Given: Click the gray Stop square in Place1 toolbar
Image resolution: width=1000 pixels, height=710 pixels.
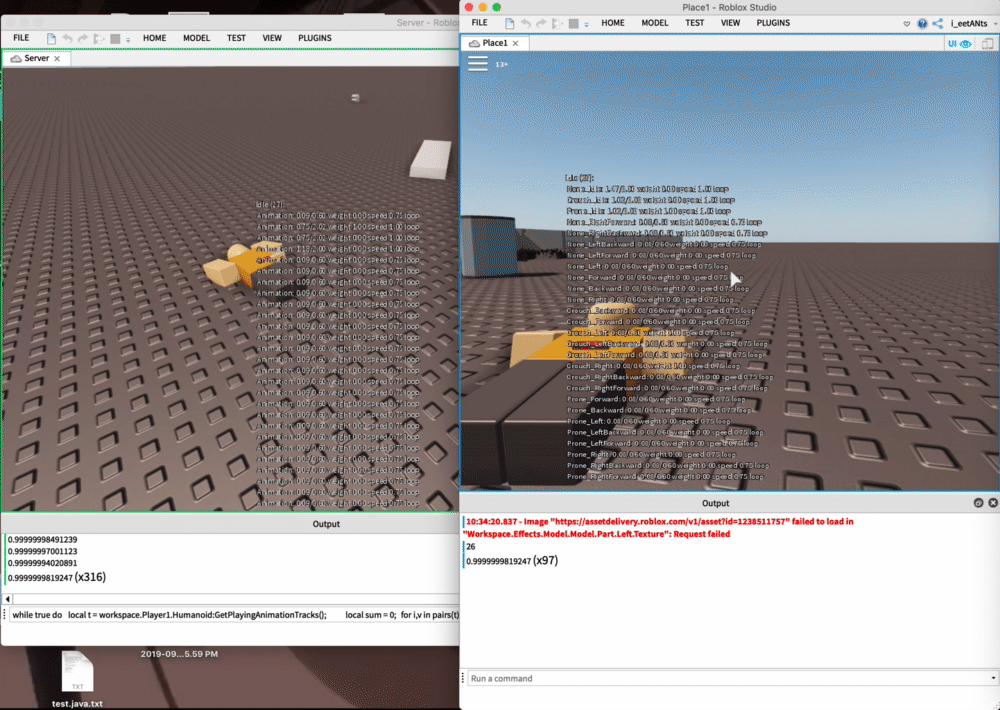Looking at the screenshot, I should [573, 23].
